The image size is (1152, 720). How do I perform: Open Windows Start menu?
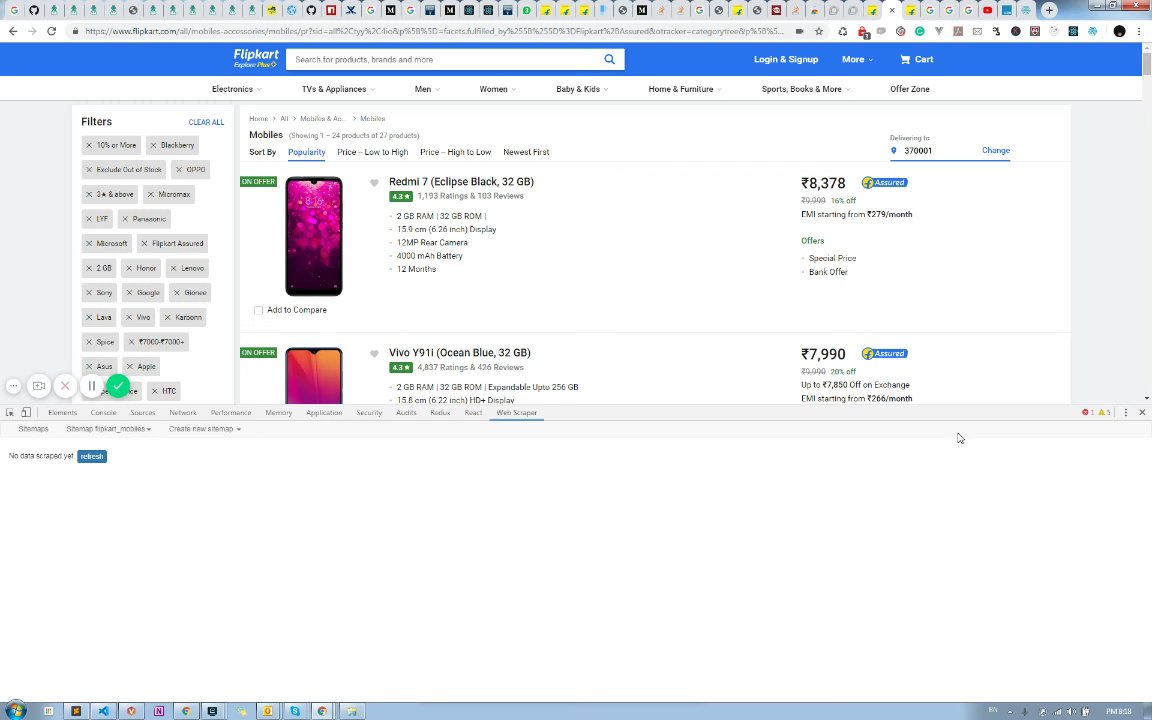coord(15,710)
